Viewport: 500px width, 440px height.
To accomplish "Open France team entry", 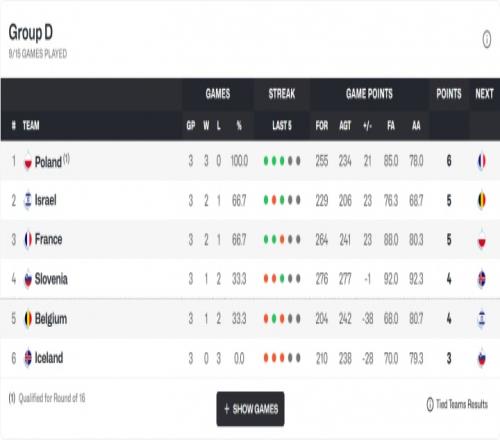I will [48, 239].
